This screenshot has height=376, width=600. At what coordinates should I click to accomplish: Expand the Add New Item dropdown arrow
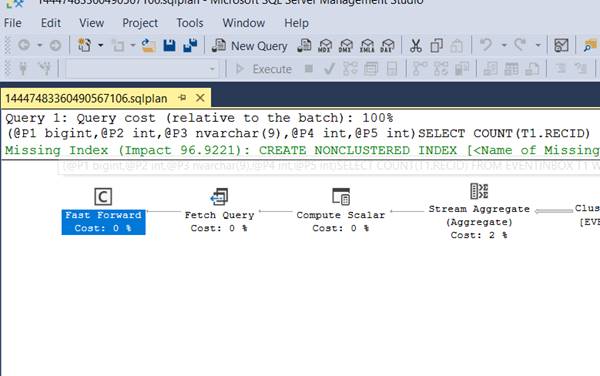(x=132, y=46)
